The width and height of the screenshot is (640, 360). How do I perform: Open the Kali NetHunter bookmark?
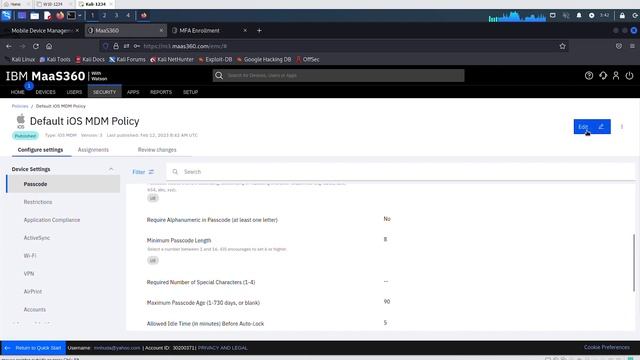172,60
